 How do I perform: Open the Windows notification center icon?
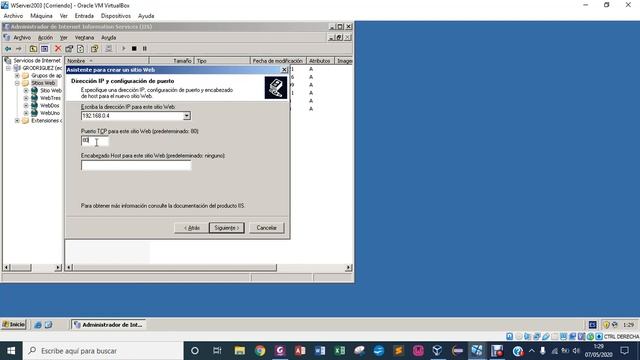pyautogui.click(x=624, y=351)
